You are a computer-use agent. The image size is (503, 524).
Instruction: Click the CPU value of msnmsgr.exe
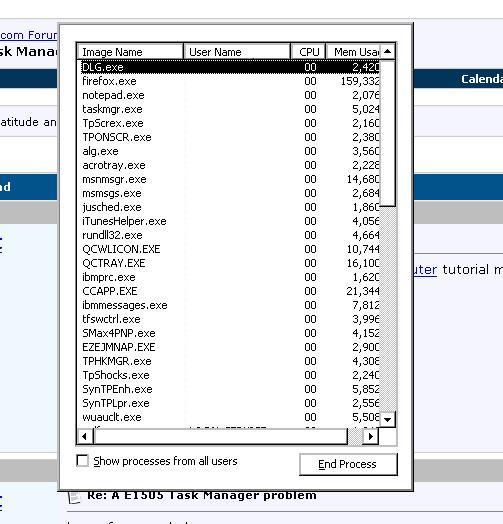(x=310, y=179)
